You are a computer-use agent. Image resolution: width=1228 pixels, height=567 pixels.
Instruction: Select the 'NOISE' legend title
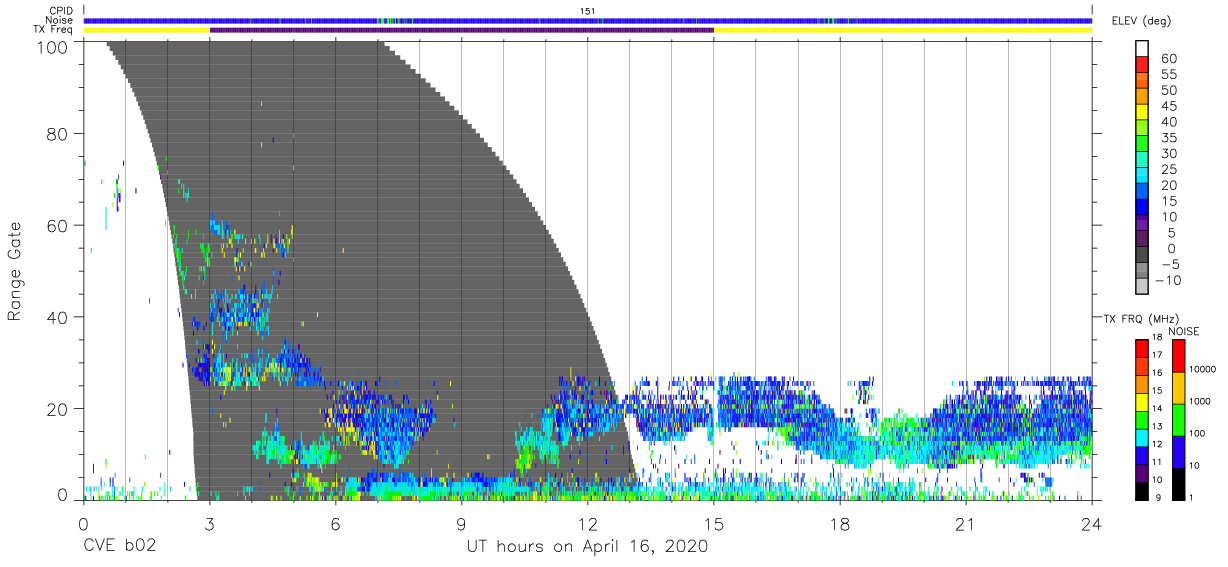(x=1186, y=331)
